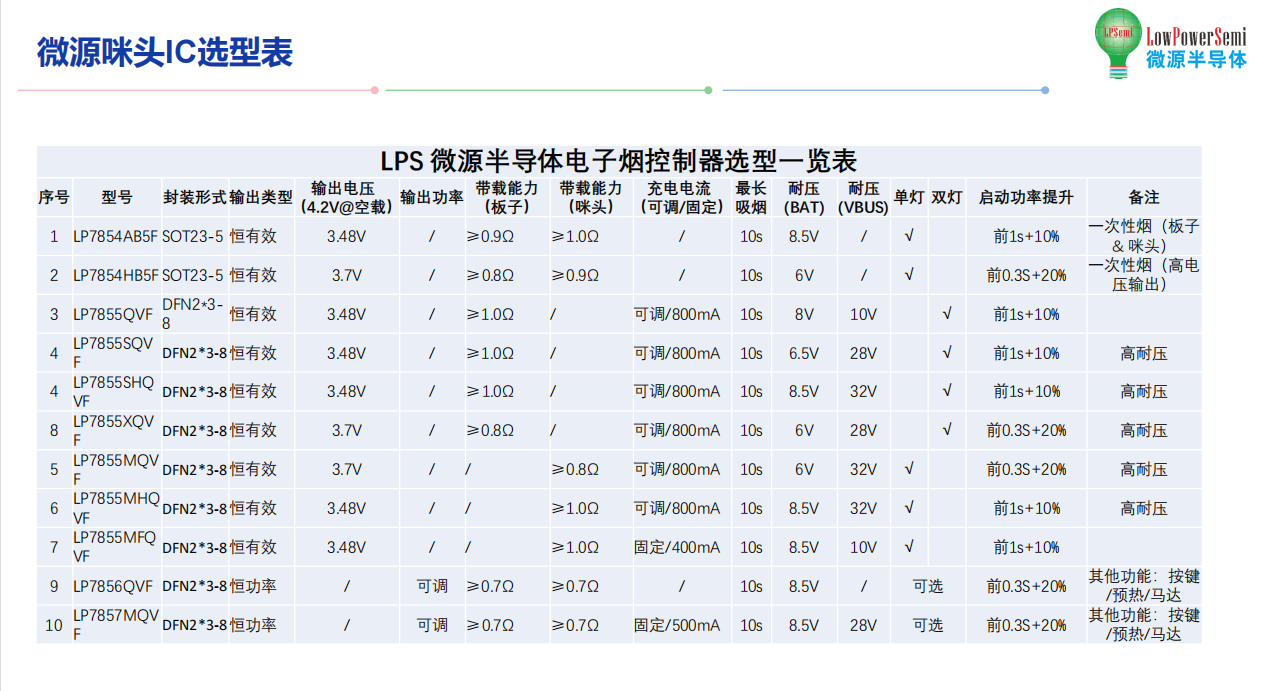Click the LowPowerSemi 微源半导体 logo

[x=1170, y=42]
